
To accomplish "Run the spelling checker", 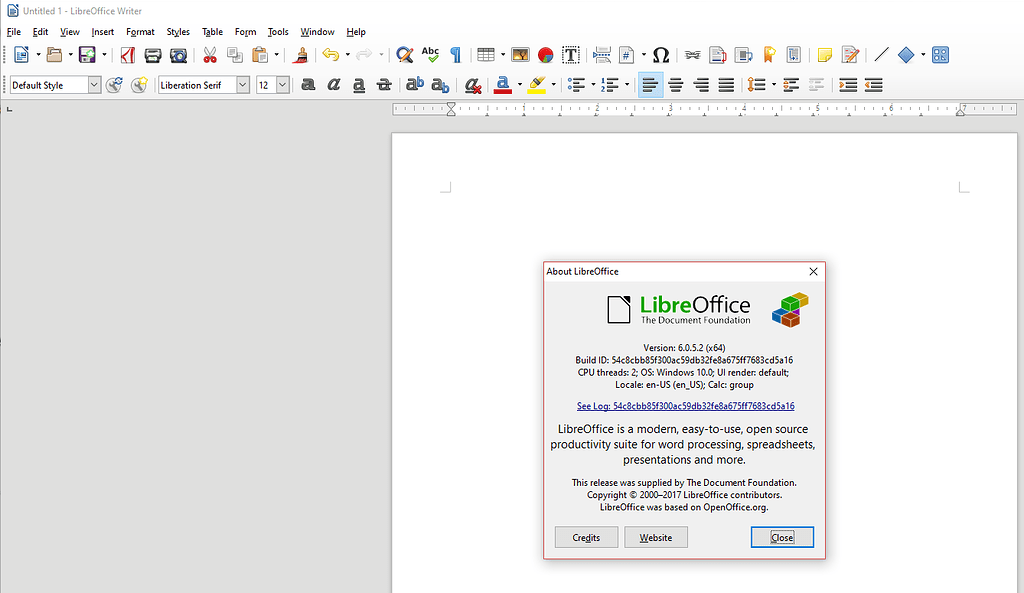I will click(430, 55).
